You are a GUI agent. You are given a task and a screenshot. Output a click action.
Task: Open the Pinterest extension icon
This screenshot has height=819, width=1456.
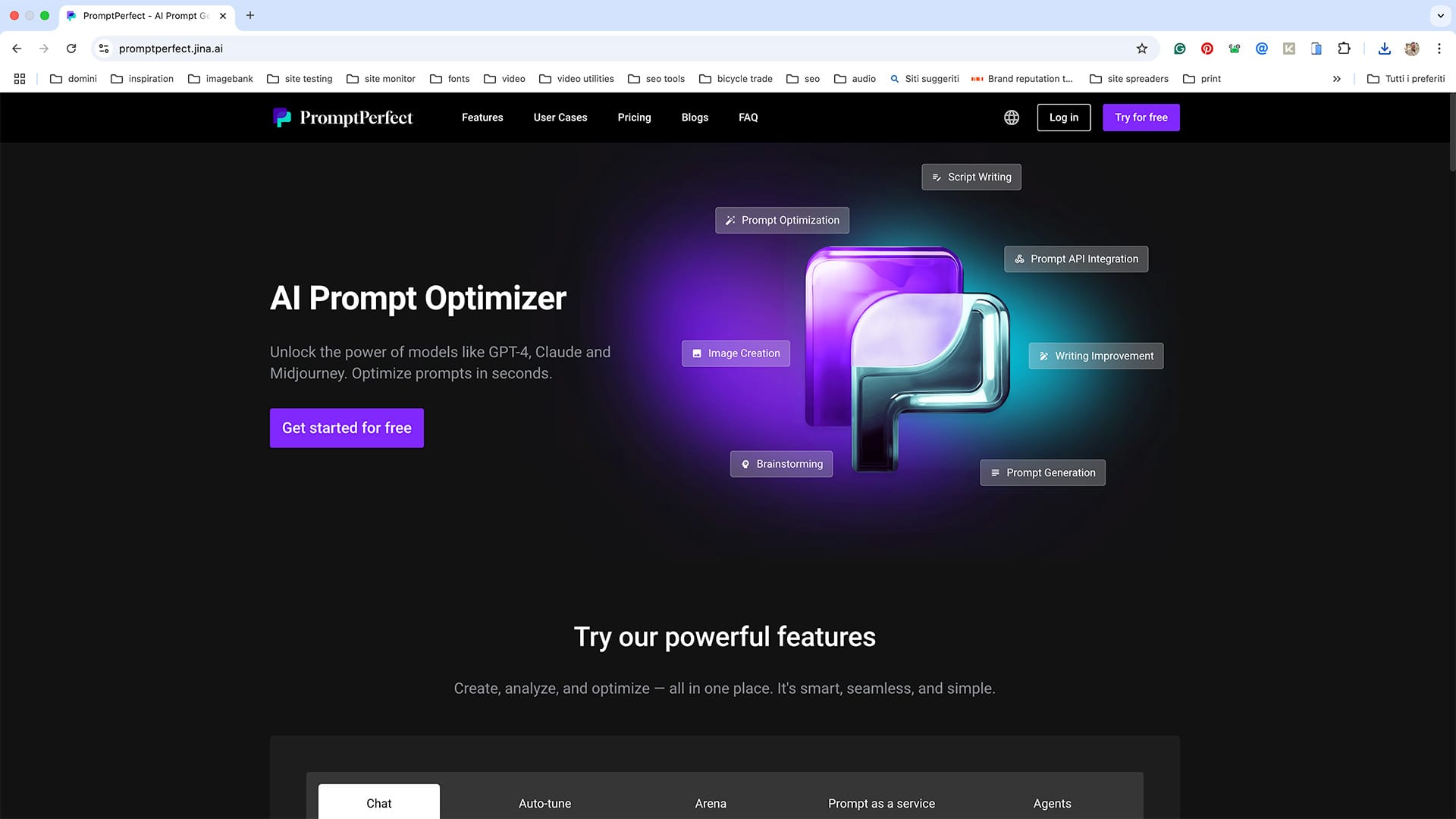pos(1207,48)
